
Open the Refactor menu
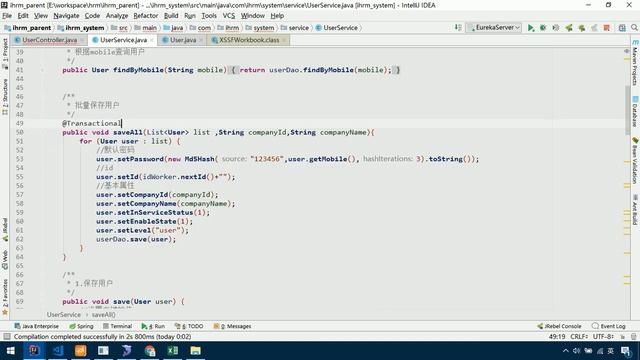[145, 16]
